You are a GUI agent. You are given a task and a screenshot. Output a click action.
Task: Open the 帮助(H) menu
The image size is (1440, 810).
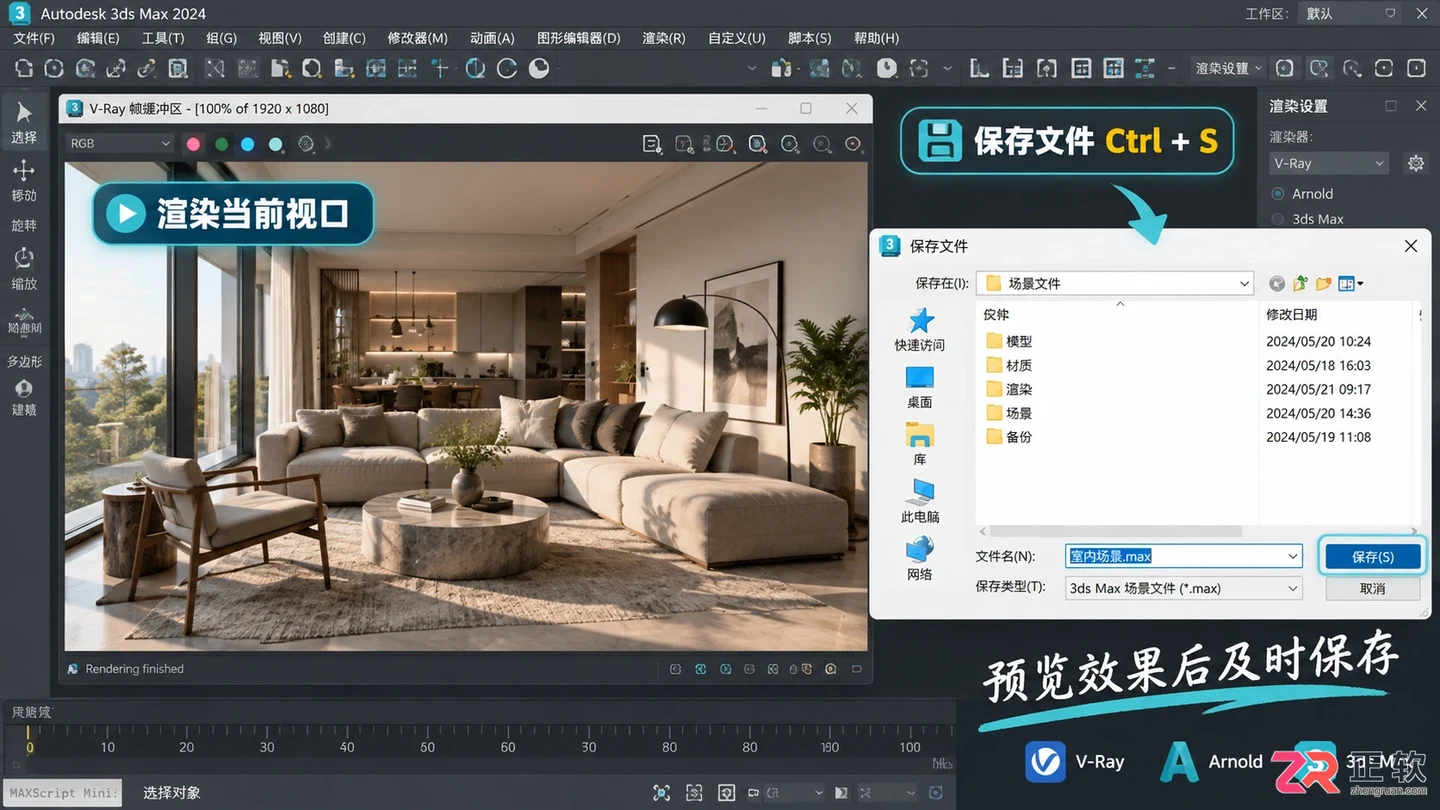tap(876, 38)
